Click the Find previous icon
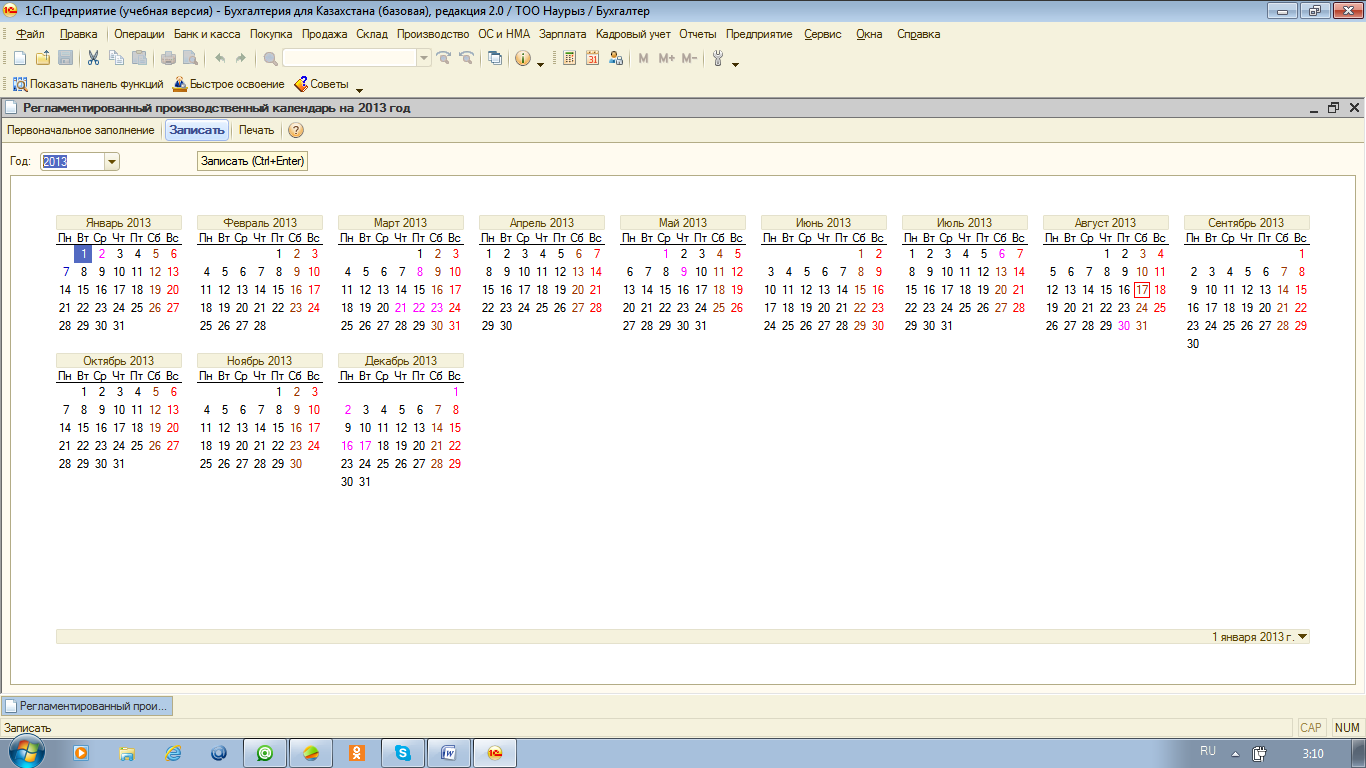The height and width of the screenshot is (768, 1366). pos(466,59)
